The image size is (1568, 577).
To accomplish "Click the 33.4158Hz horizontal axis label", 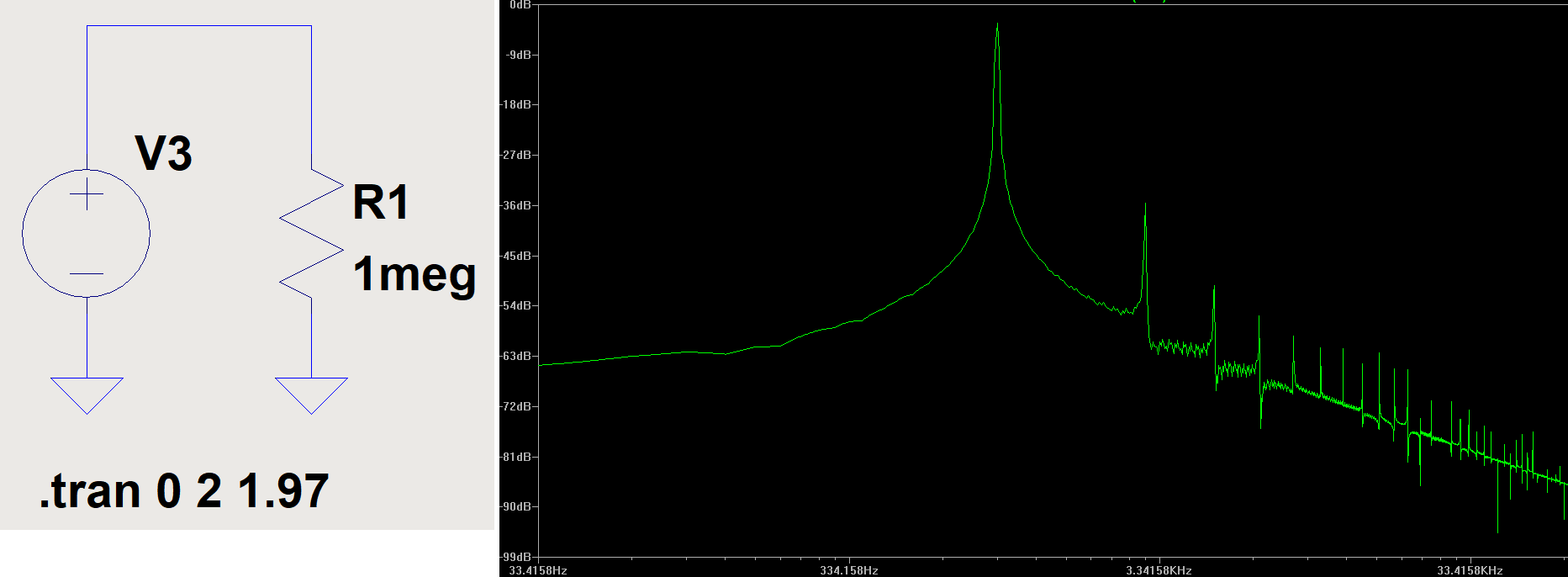I will pos(538,570).
